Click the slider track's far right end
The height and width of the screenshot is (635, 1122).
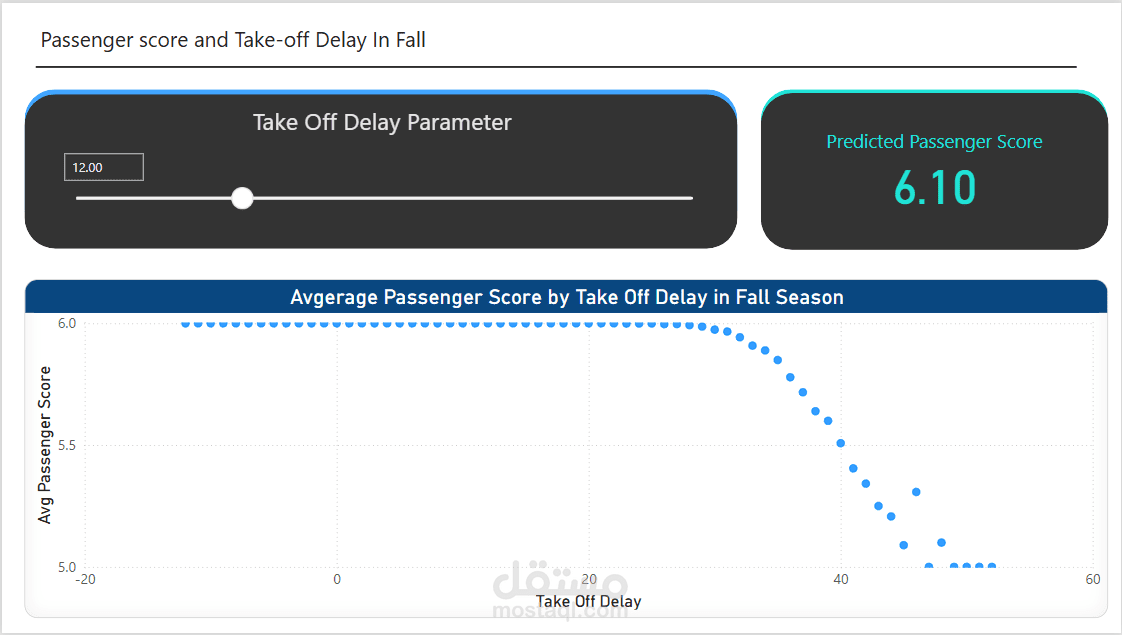tap(690, 198)
